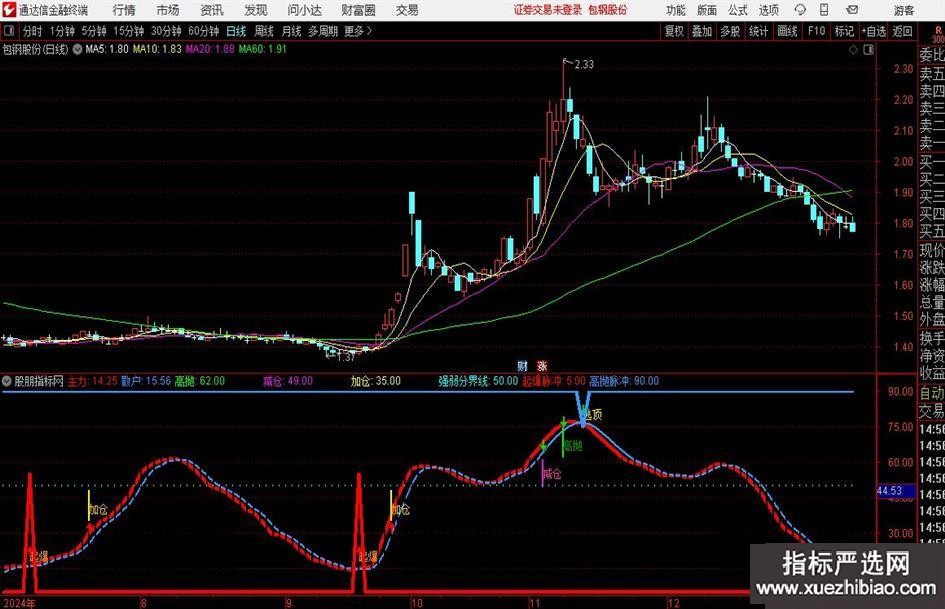Click the MA60: 1.91 indicator label
The height and width of the screenshot is (609, 945).
click(262, 49)
